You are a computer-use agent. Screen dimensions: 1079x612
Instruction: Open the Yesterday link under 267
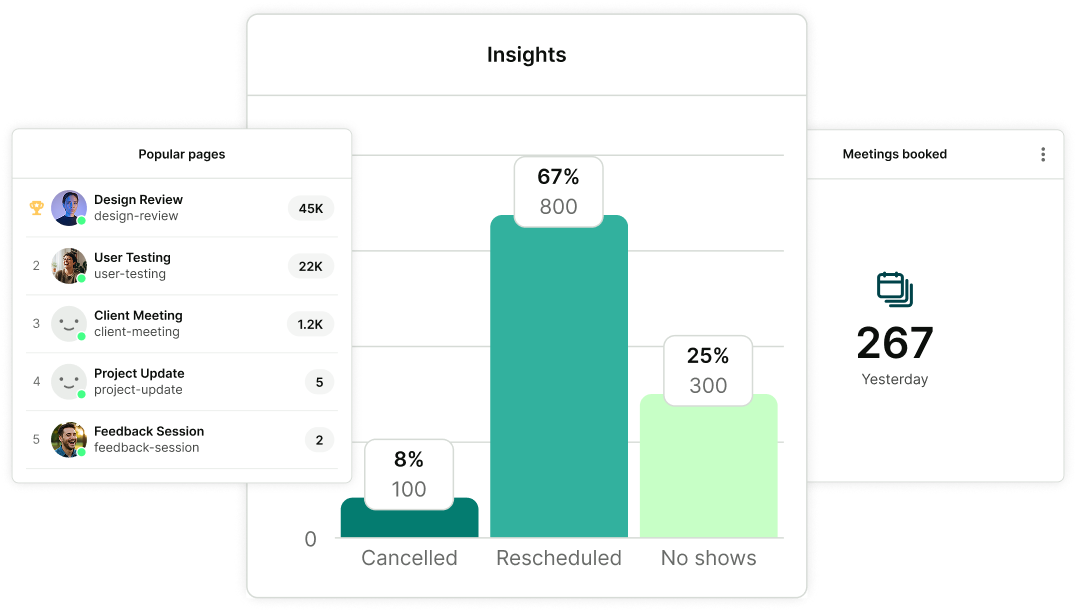[895, 379]
